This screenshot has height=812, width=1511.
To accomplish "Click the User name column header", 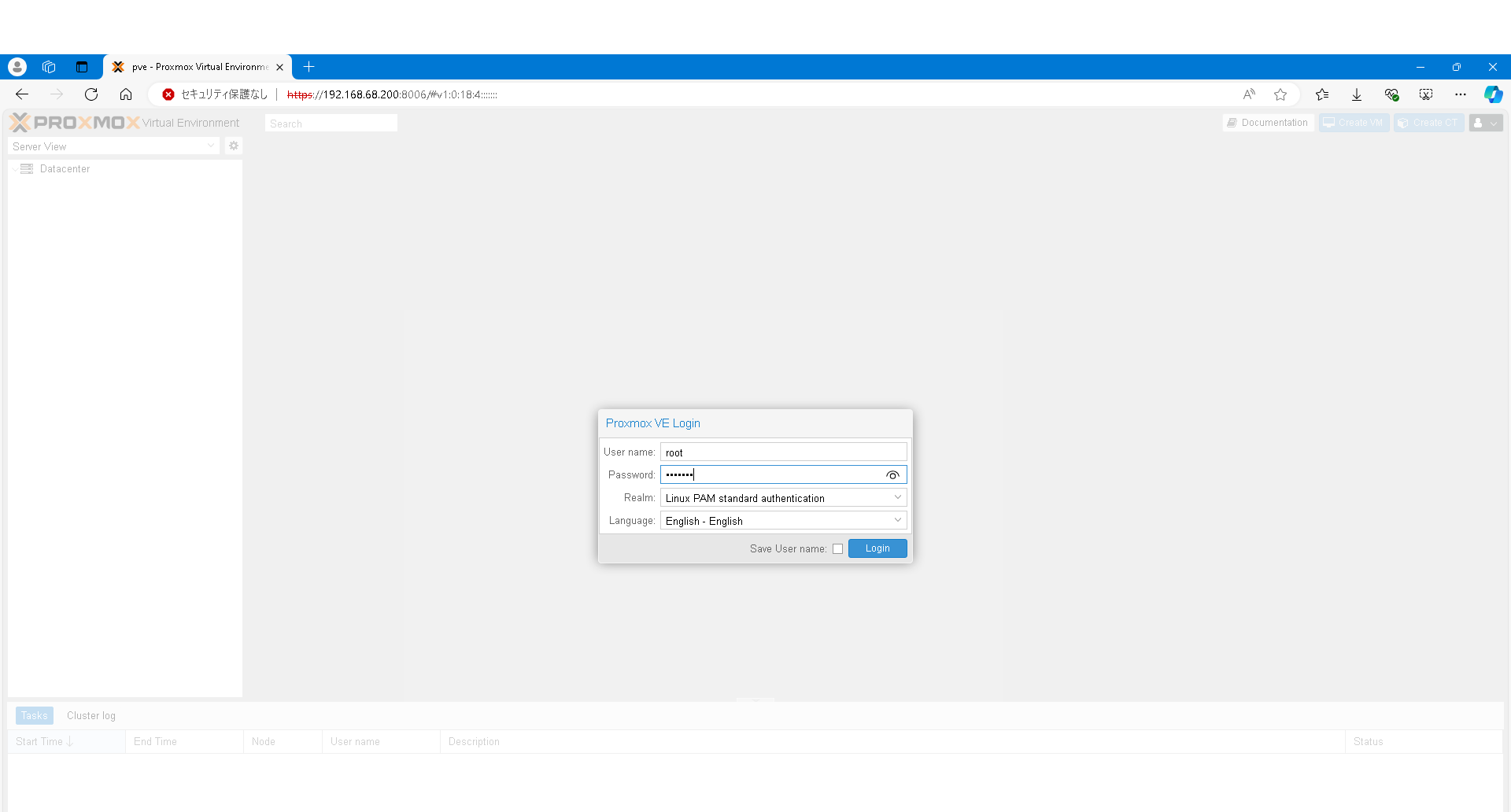I will [x=381, y=741].
